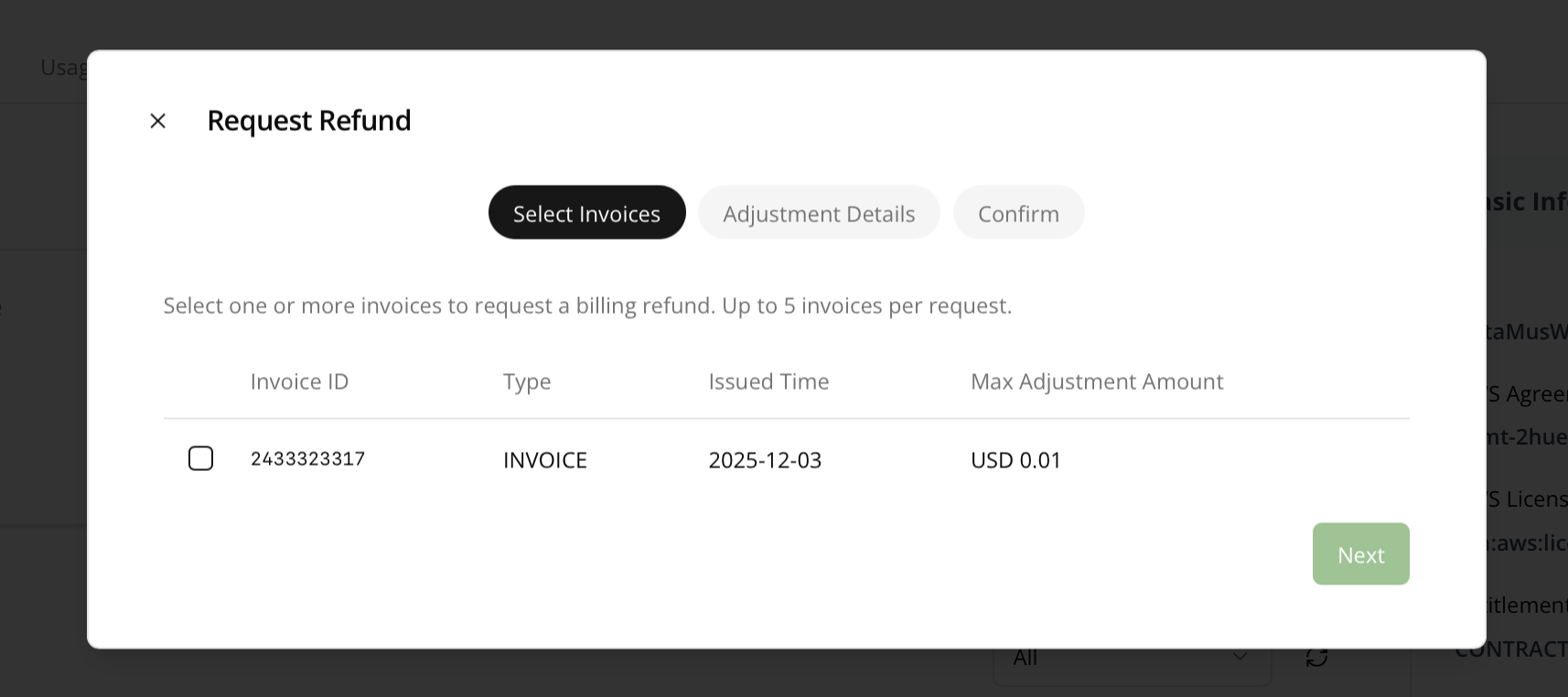
Task: Click the X icon next to Request Refund title
Action: tap(157, 120)
